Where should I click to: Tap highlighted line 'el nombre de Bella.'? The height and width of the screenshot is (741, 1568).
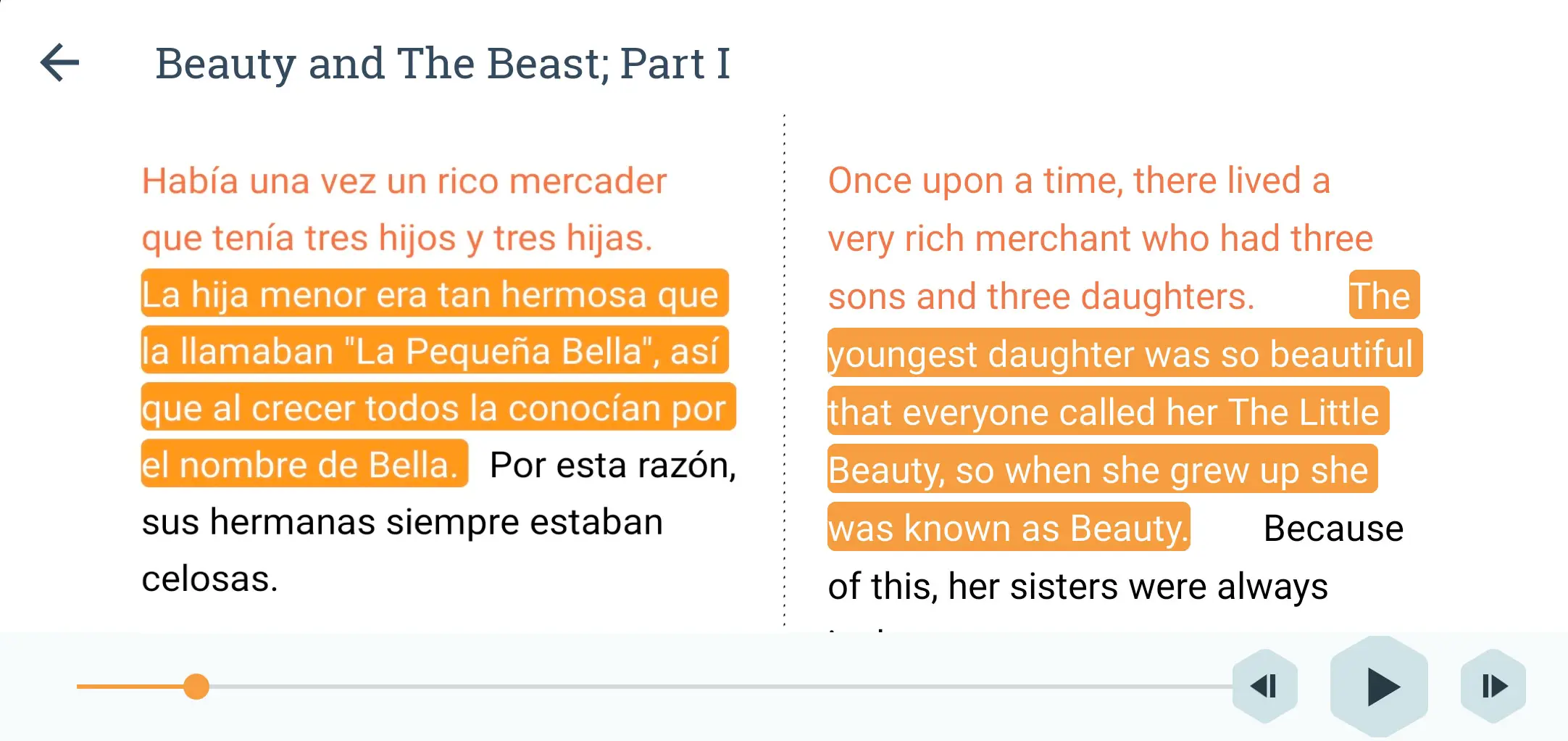tap(304, 463)
